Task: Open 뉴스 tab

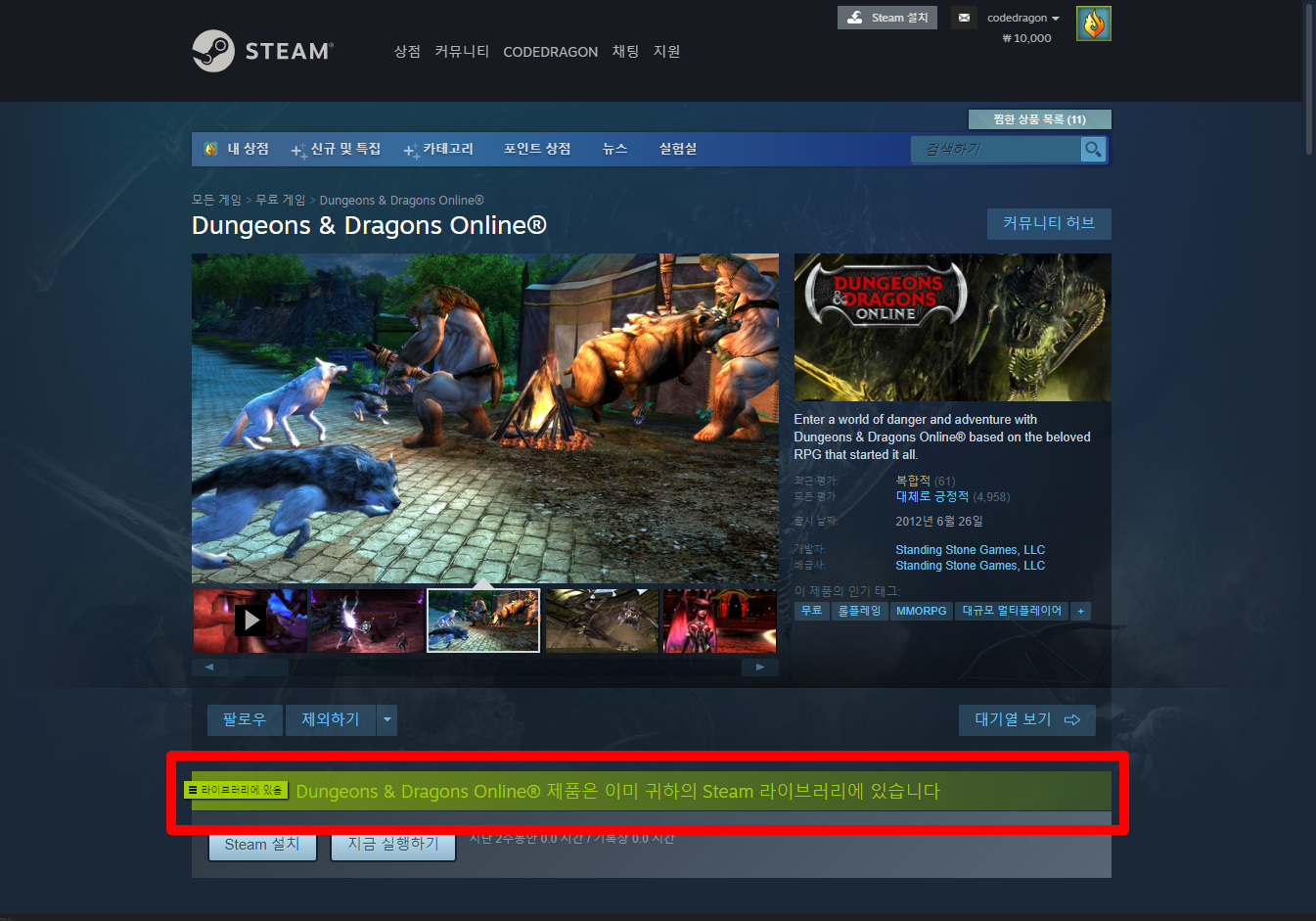Action: pos(614,149)
